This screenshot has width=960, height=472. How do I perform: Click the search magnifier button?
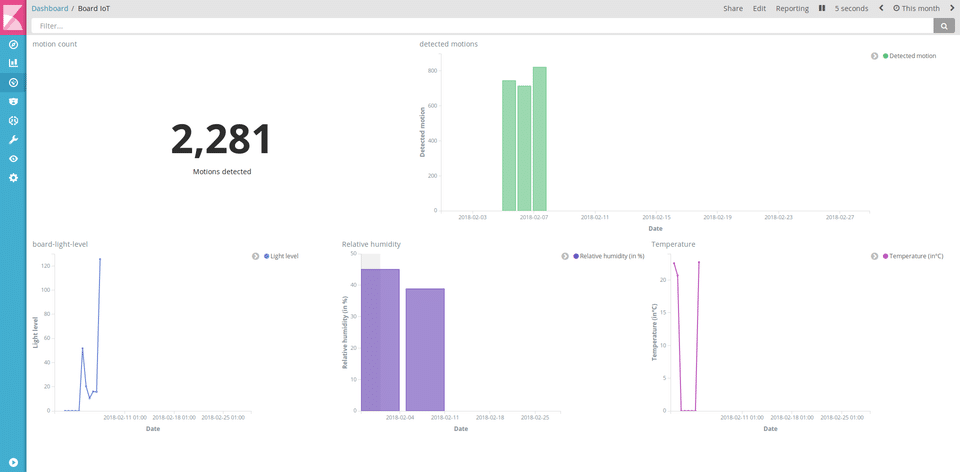click(943, 26)
